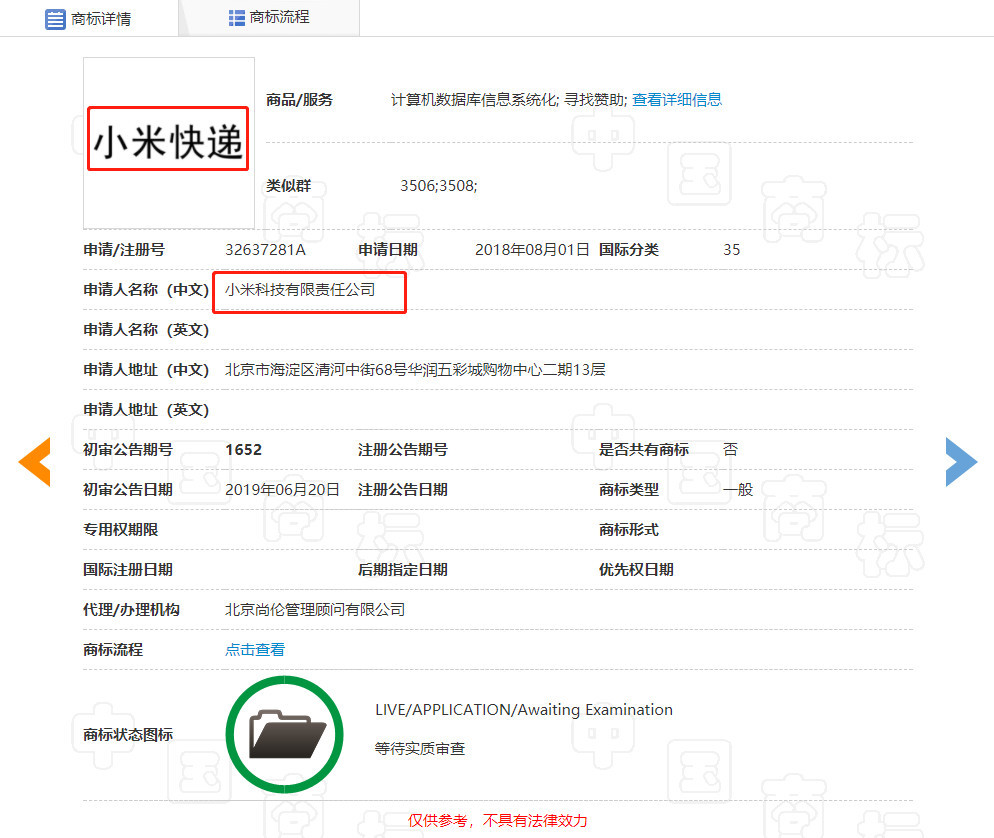Click the 申请/注册号 field label
Viewport: 994px width, 838px height.
[x=124, y=250]
